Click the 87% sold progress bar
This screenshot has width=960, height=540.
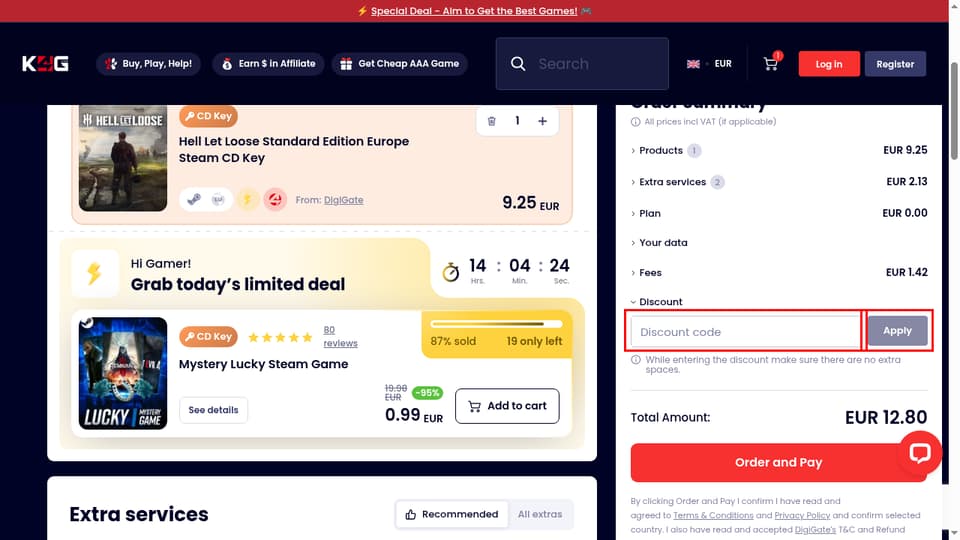tap(496, 324)
